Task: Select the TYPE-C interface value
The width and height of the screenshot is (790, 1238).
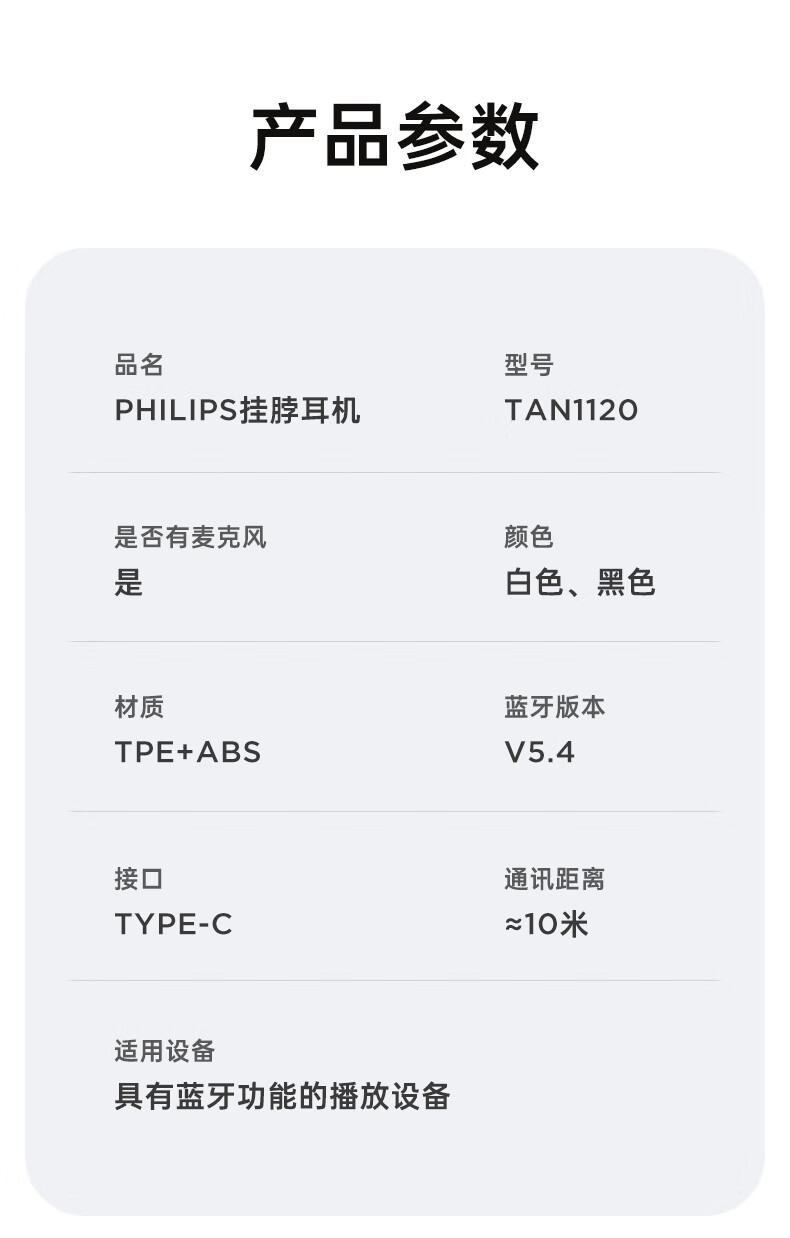Action: click(173, 924)
